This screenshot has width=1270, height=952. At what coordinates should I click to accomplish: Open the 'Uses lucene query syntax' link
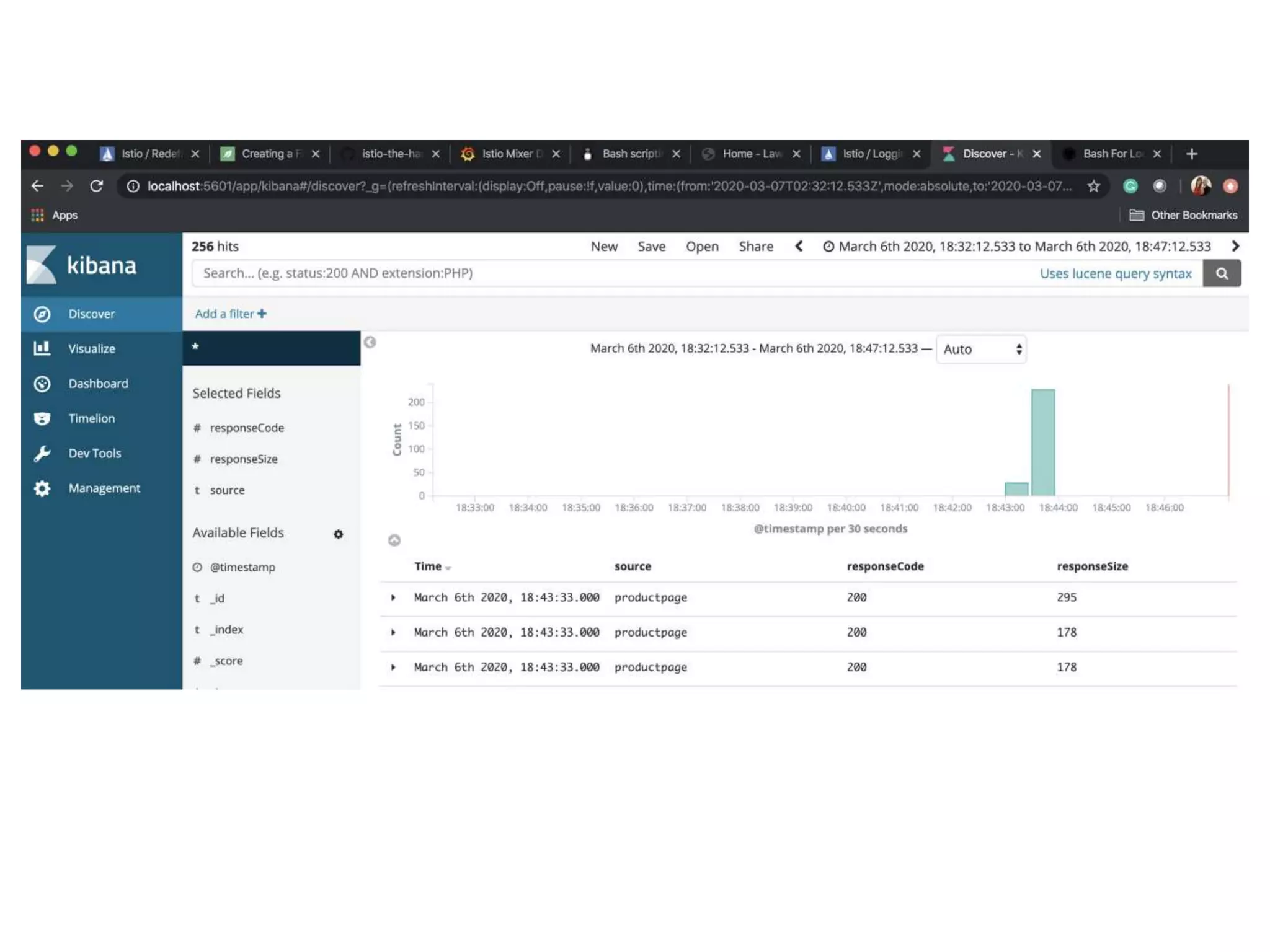pos(1115,273)
